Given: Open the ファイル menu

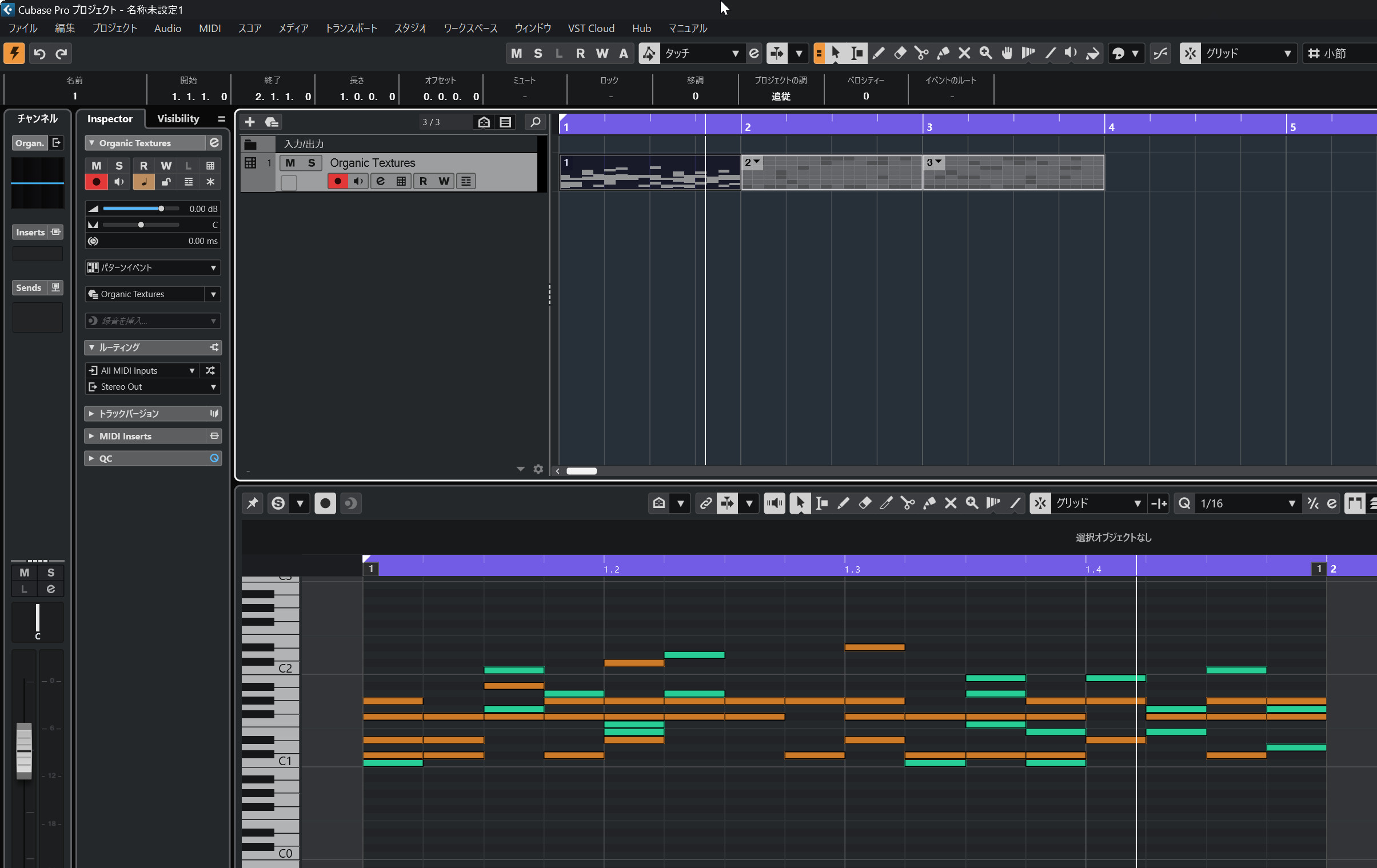Looking at the screenshot, I should (x=23, y=28).
